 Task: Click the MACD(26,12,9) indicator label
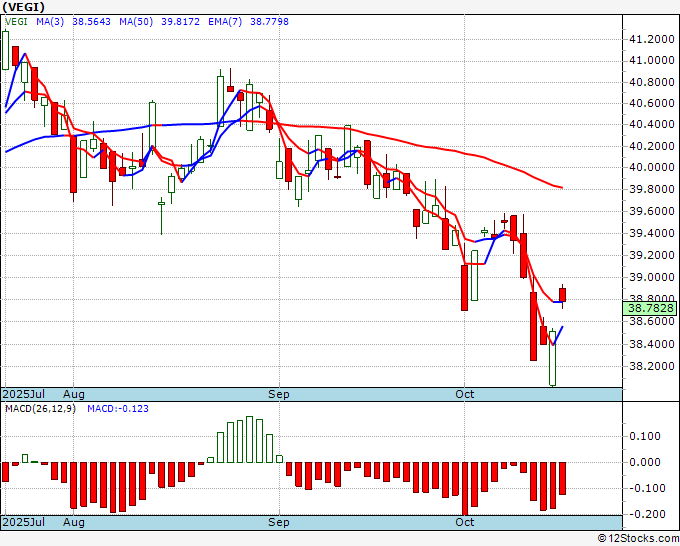pos(40,409)
